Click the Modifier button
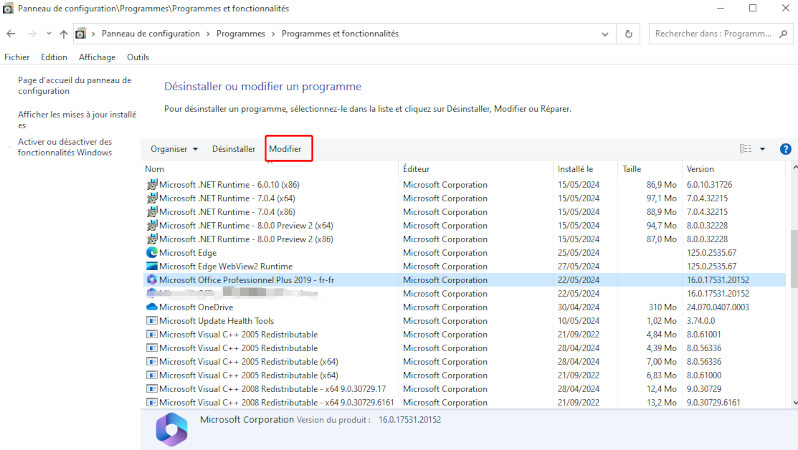This screenshot has height=450, width=798. [x=285, y=149]
